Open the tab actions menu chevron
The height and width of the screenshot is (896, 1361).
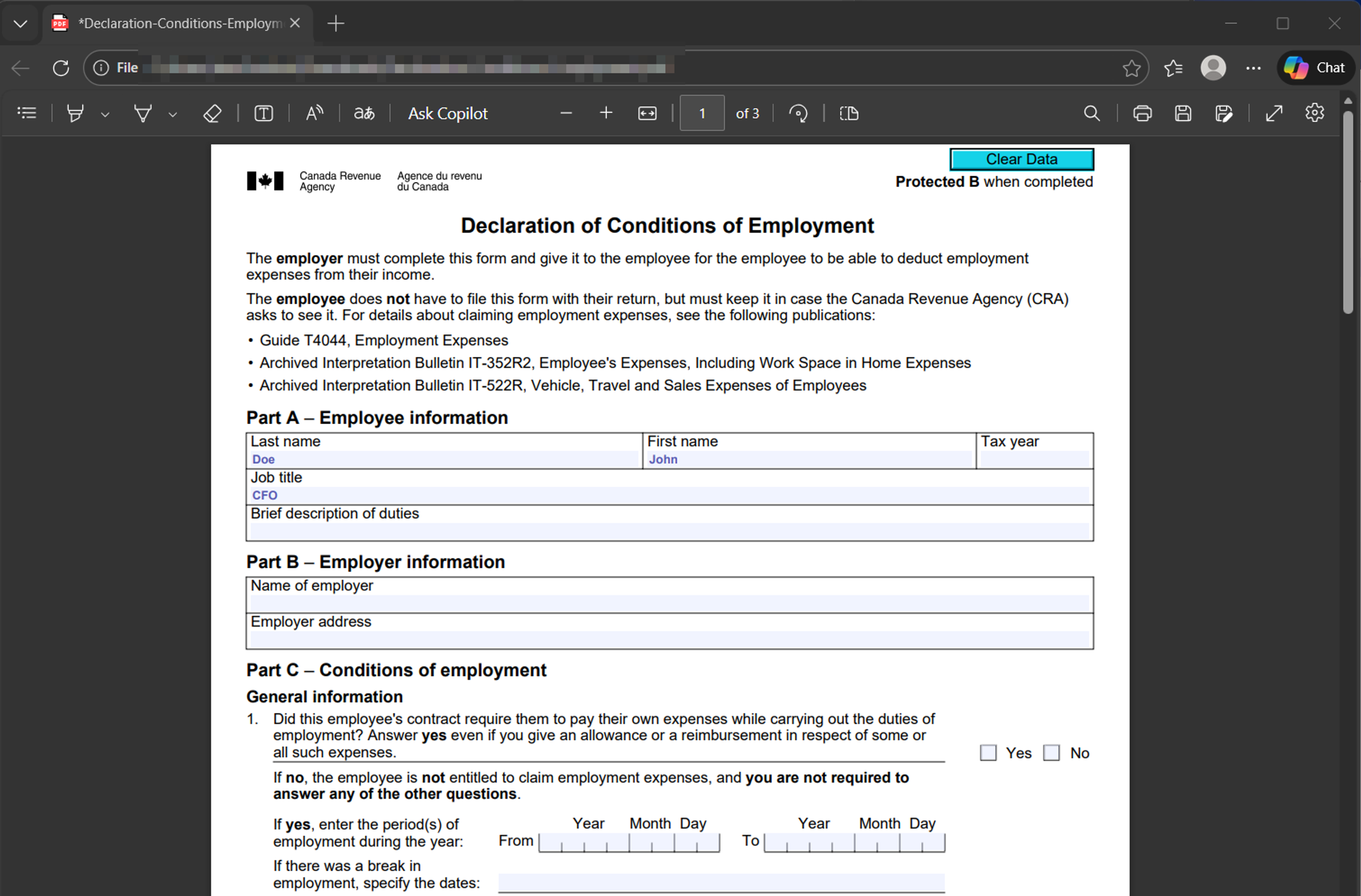tap(21, 23)
